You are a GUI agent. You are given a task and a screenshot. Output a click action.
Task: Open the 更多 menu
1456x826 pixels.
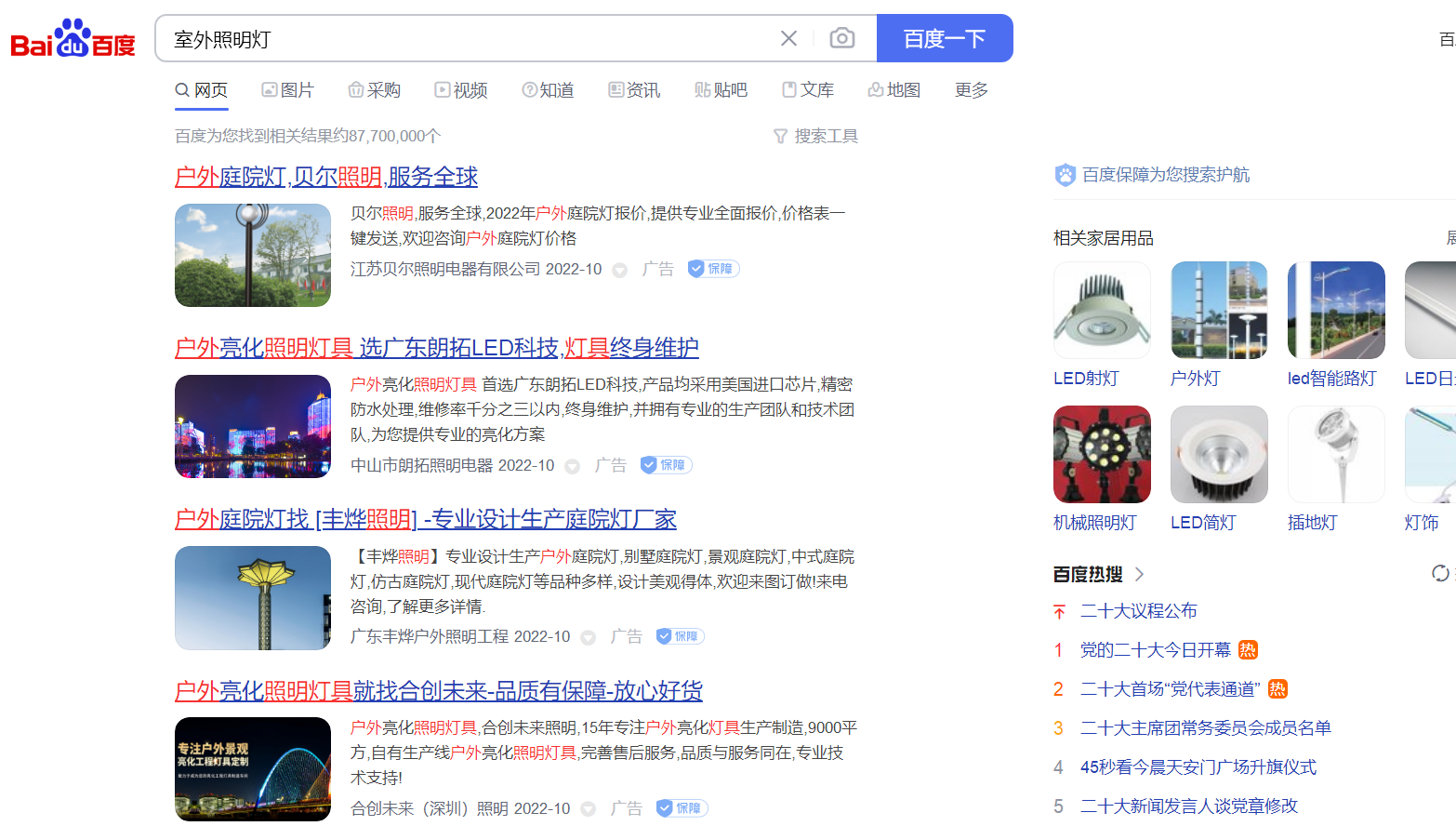(x=971, y=90)
